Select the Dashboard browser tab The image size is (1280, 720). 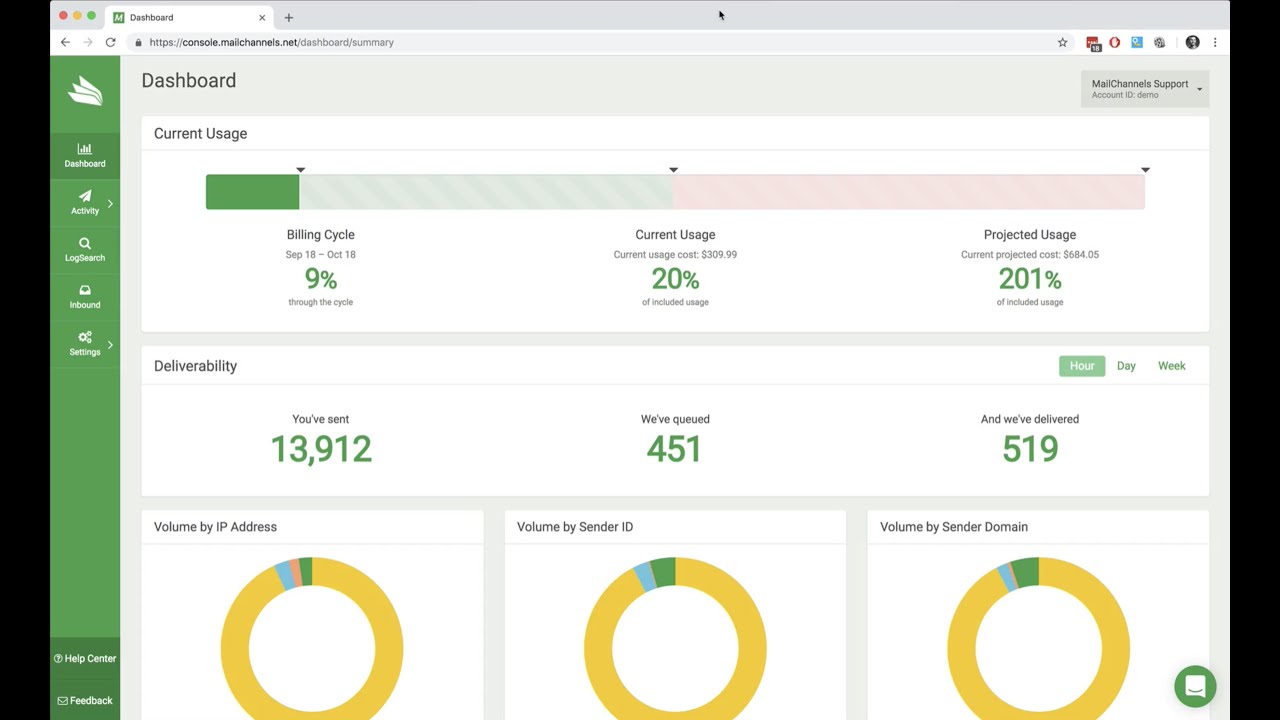(x=188, y=17)
